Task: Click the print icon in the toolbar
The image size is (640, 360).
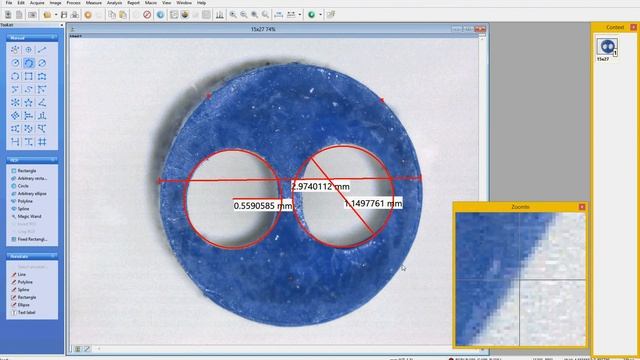Action: click(x=75, y=15)
